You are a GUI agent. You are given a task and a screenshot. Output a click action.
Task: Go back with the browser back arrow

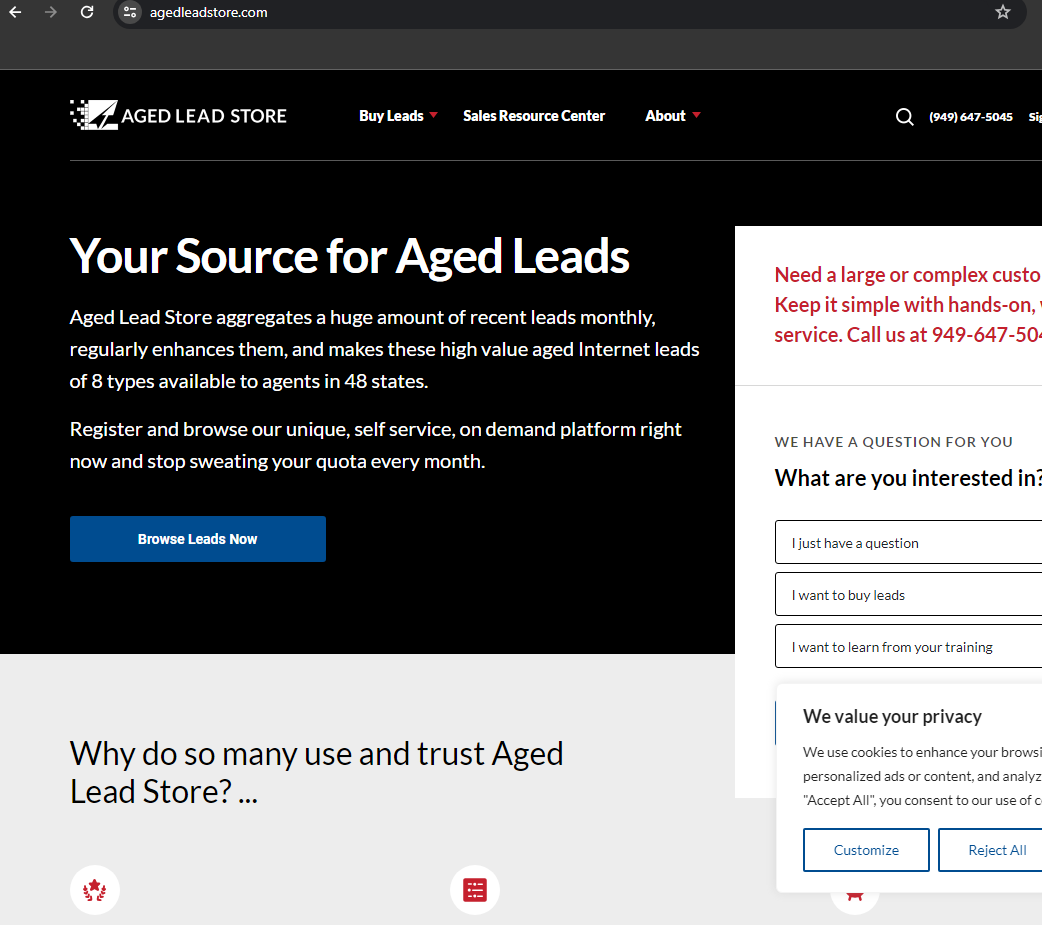coord(15,12)
